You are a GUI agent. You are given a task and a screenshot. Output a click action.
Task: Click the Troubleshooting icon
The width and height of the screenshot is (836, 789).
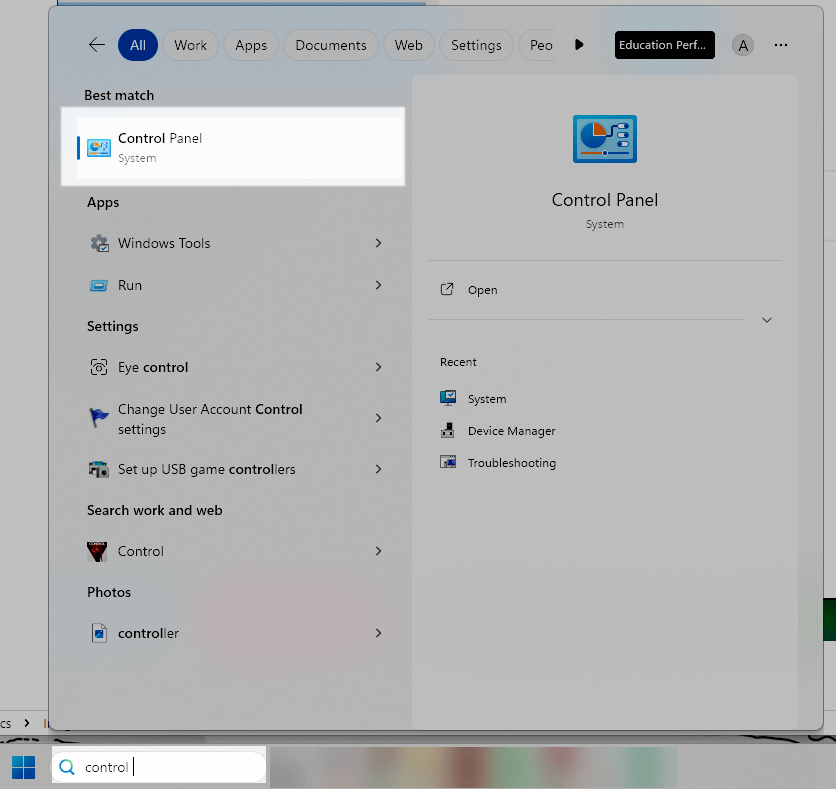(448, 462)
